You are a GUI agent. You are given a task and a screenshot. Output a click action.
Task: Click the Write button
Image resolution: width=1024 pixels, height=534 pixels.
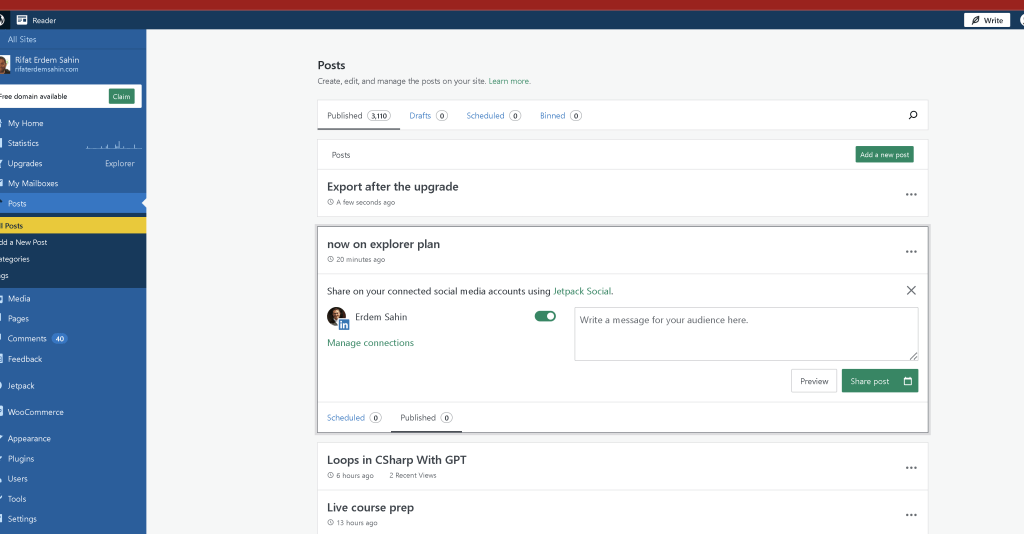[x=987, y=20]
